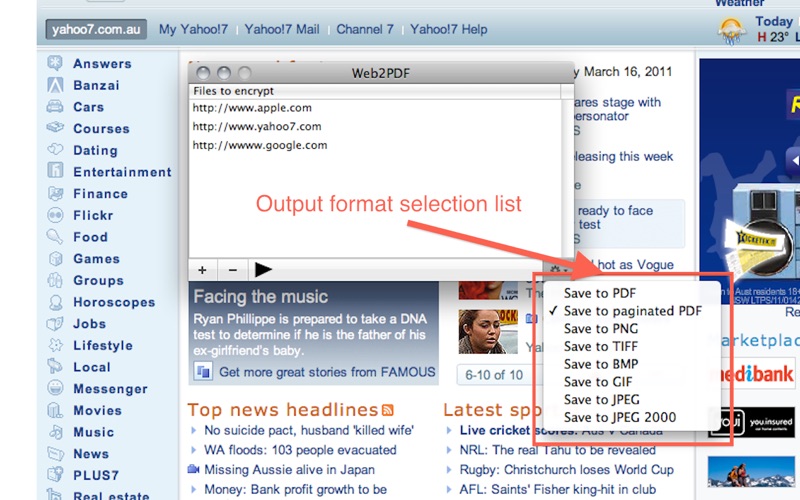Click the PLUS7 sidebar icon
Viewport: 800px width, 500px height.
tap(55, 474)
